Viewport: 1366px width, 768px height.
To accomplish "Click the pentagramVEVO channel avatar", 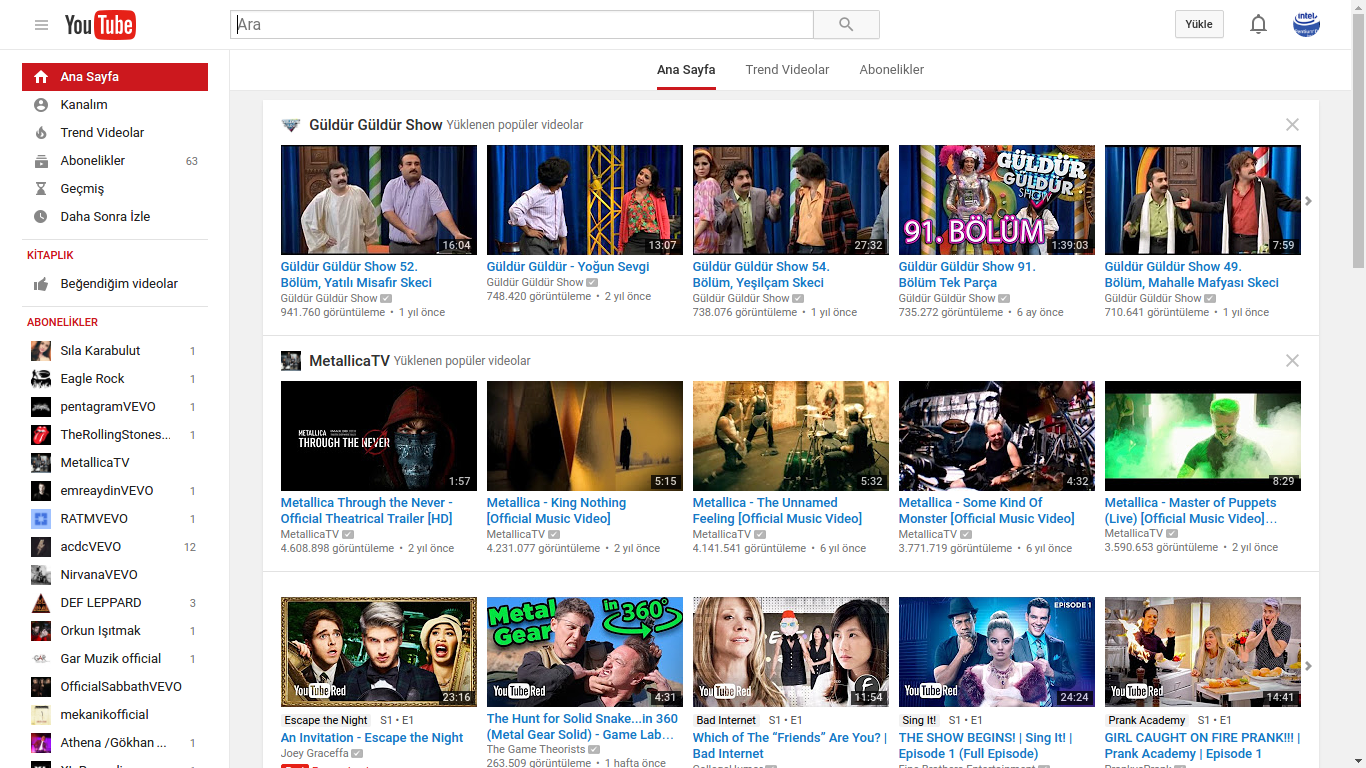I will pos(41,407).
